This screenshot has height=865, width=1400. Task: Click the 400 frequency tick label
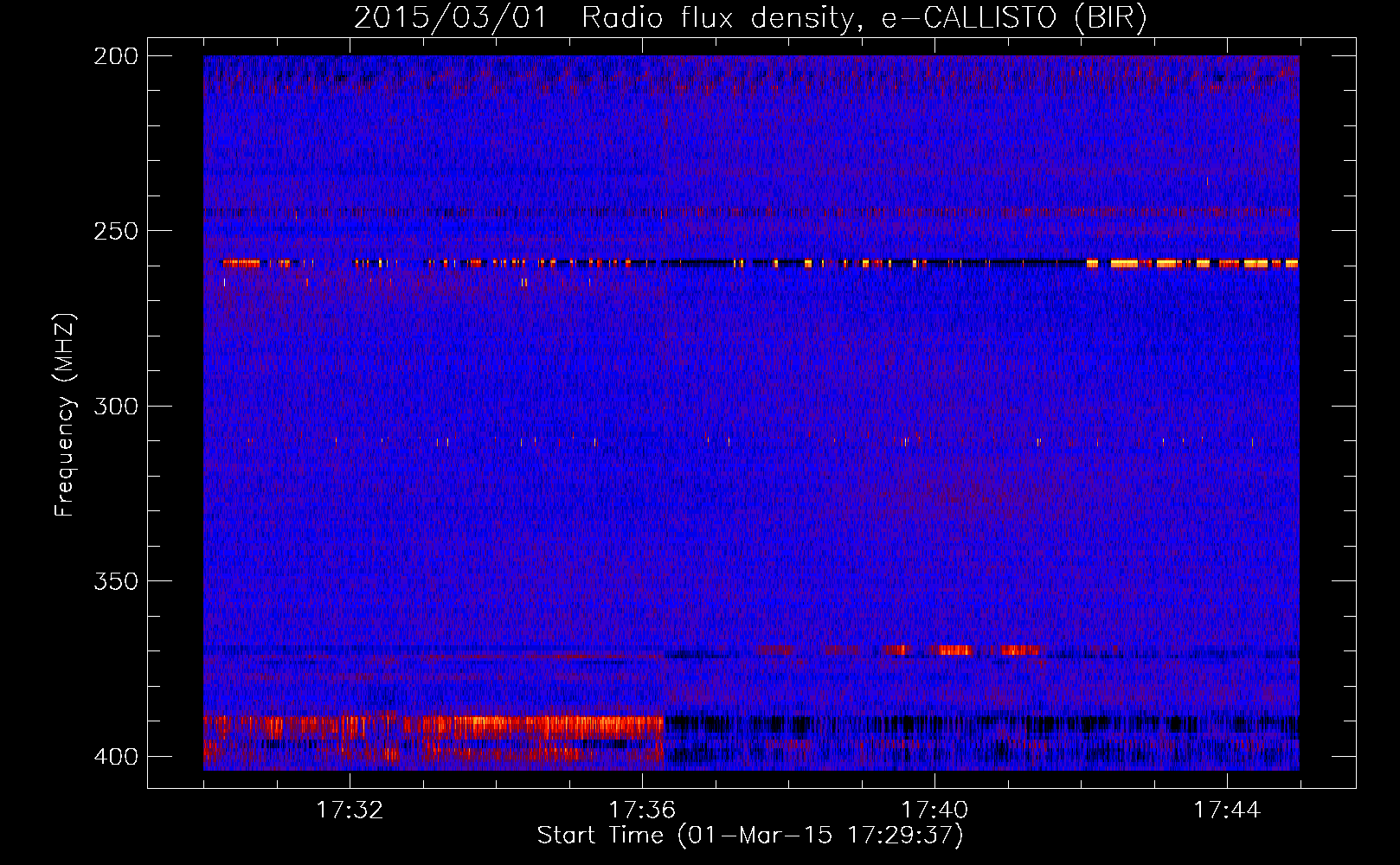(115, 756)
